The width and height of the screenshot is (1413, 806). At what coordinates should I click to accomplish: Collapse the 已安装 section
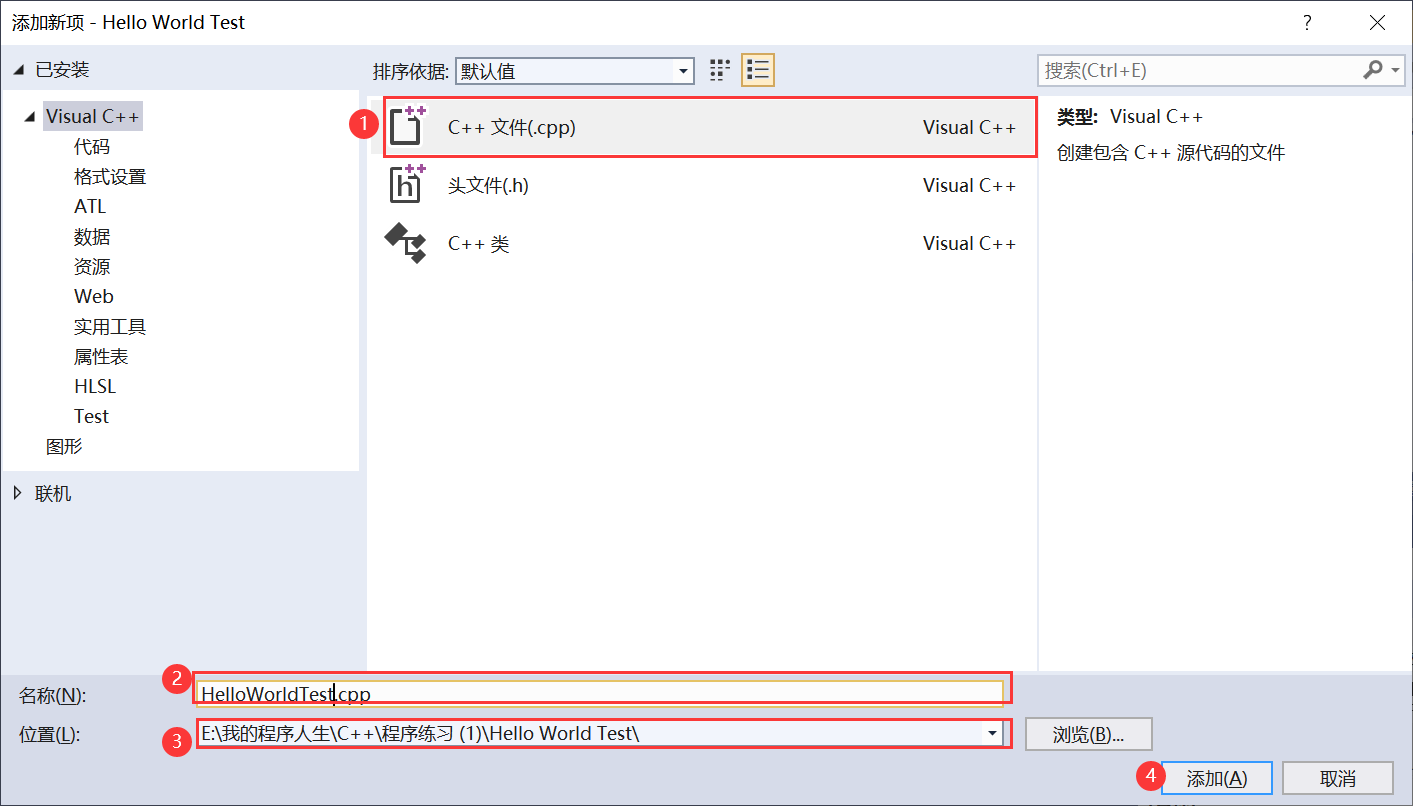click(x=19, y=71)
